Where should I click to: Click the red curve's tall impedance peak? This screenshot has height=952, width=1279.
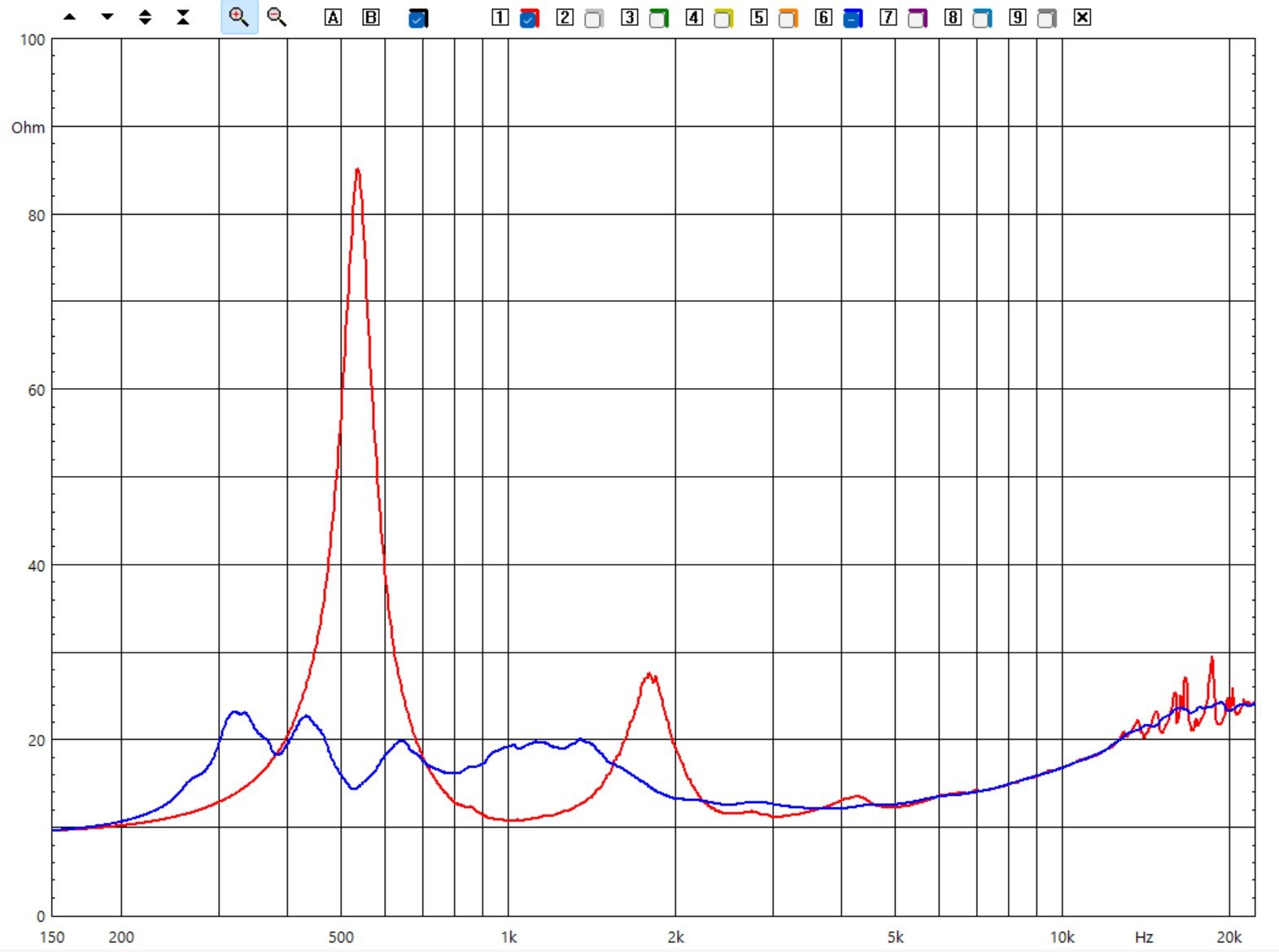357,171
